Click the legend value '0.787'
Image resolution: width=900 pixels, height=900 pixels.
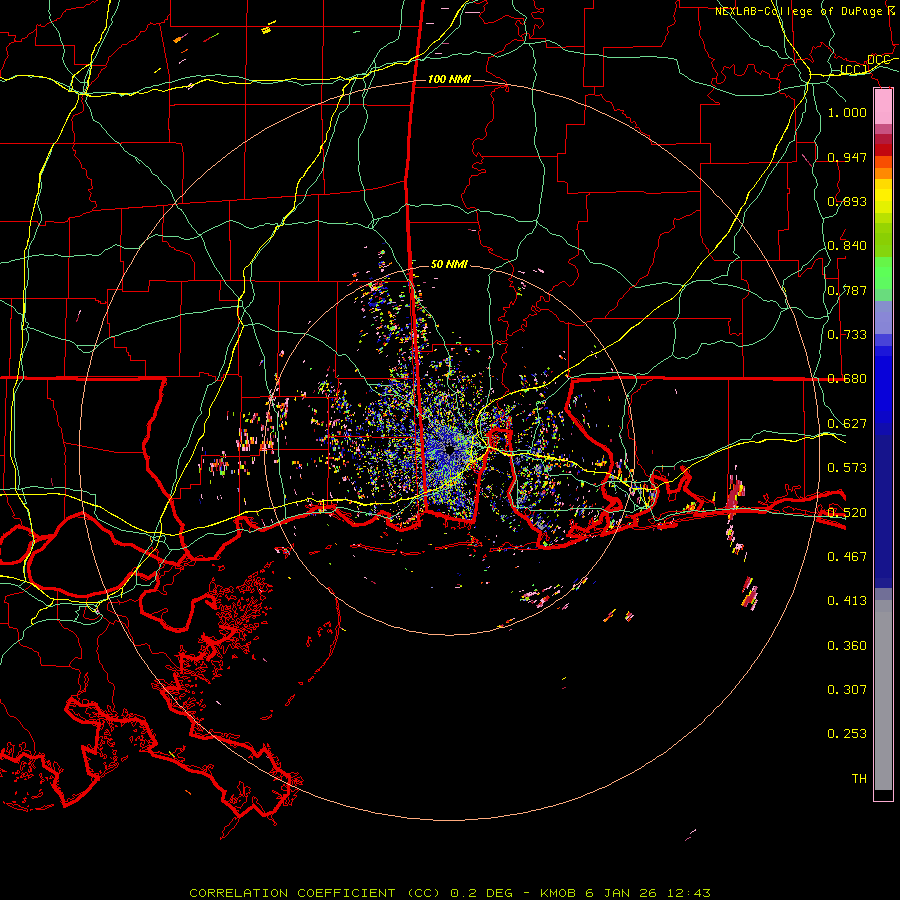(847, 290)
